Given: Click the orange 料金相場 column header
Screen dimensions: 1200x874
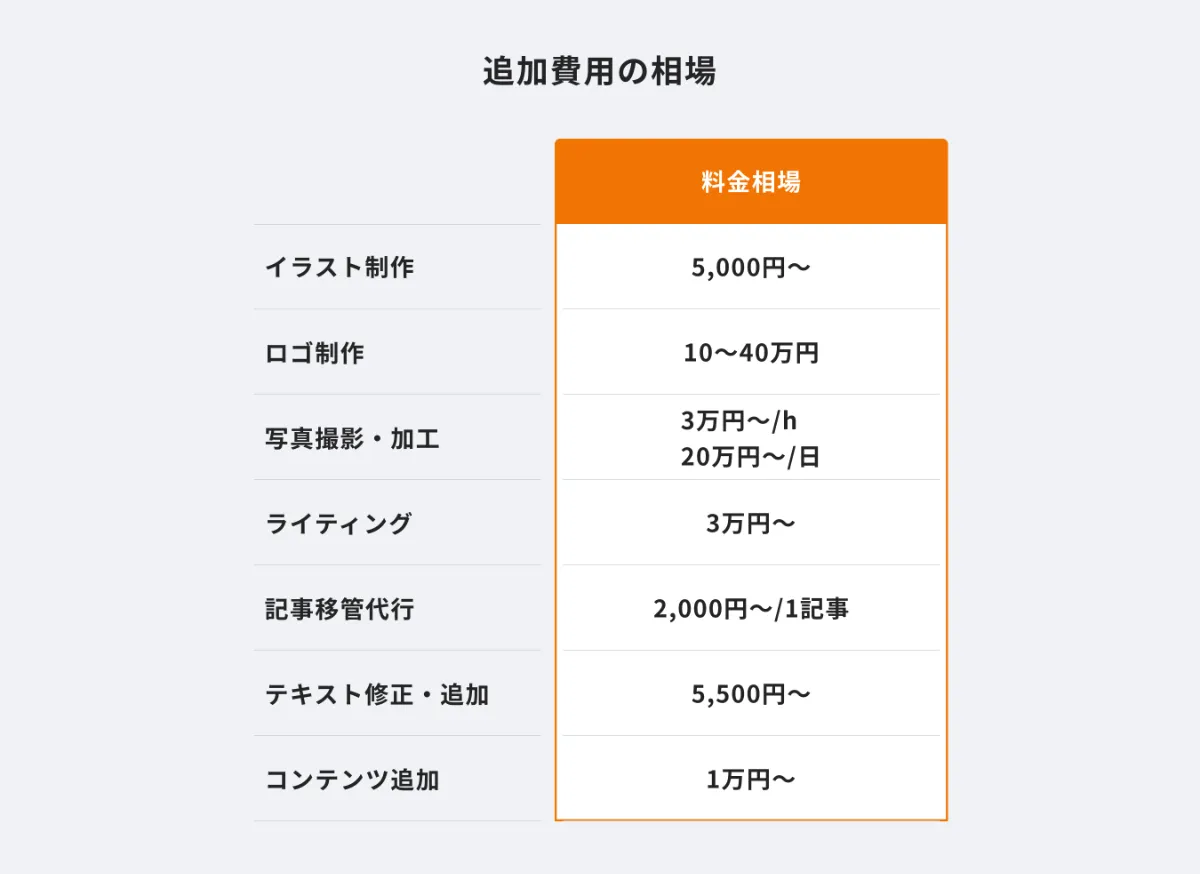Looking at the screenshot, I should point(751,182).
